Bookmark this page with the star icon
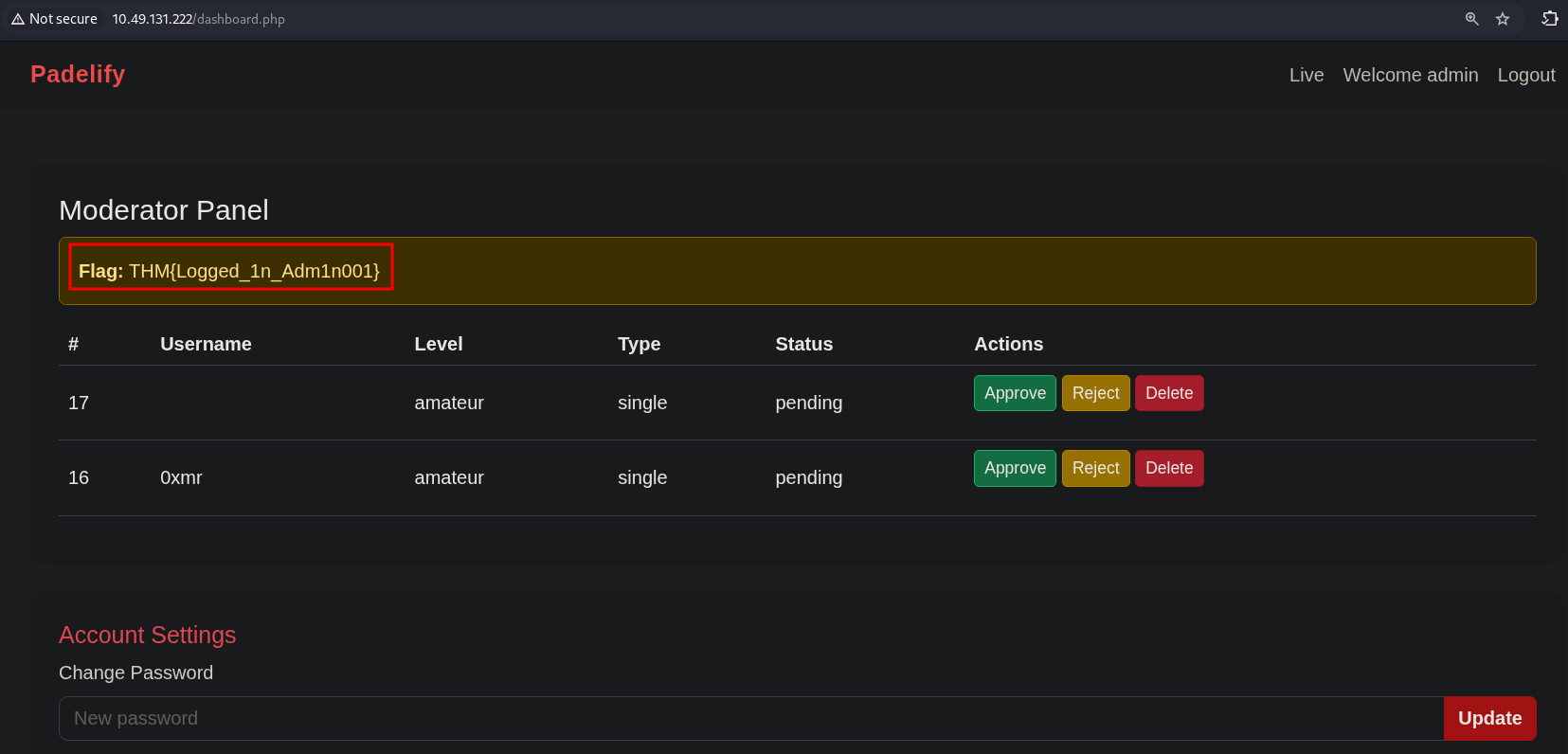The height and width of the screenshot is (754, 1568). point(1503,19)
